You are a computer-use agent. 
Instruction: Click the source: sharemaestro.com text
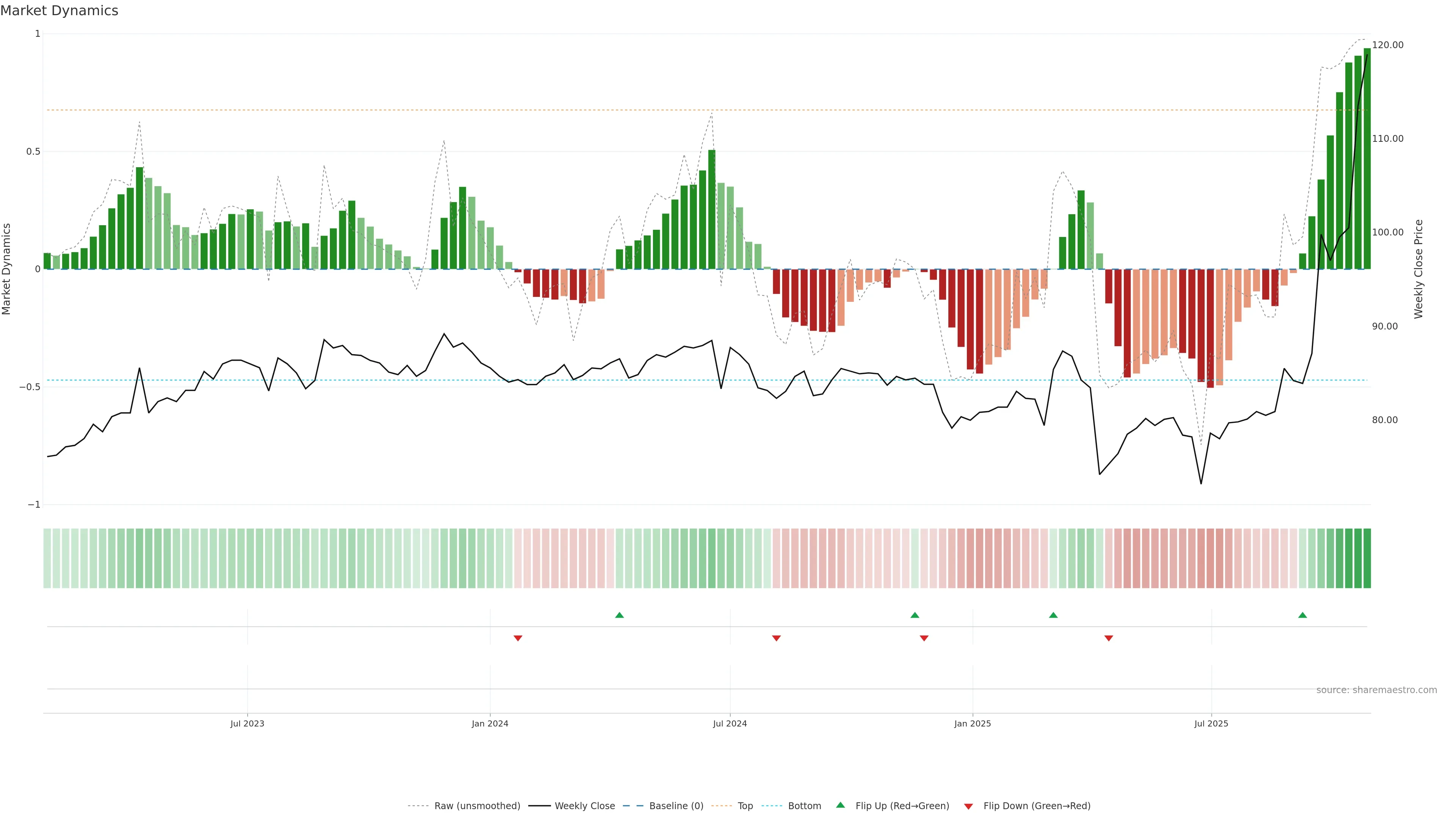1376,690
